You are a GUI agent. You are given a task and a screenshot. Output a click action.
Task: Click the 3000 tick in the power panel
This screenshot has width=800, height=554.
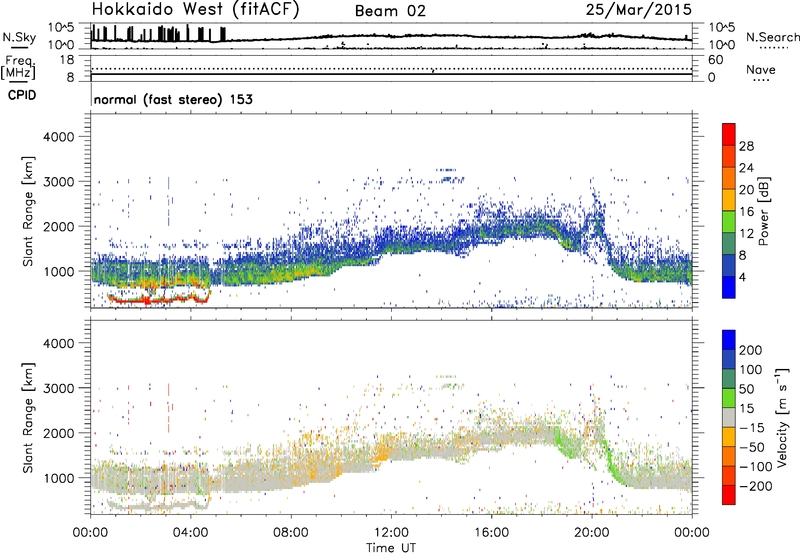59,182
